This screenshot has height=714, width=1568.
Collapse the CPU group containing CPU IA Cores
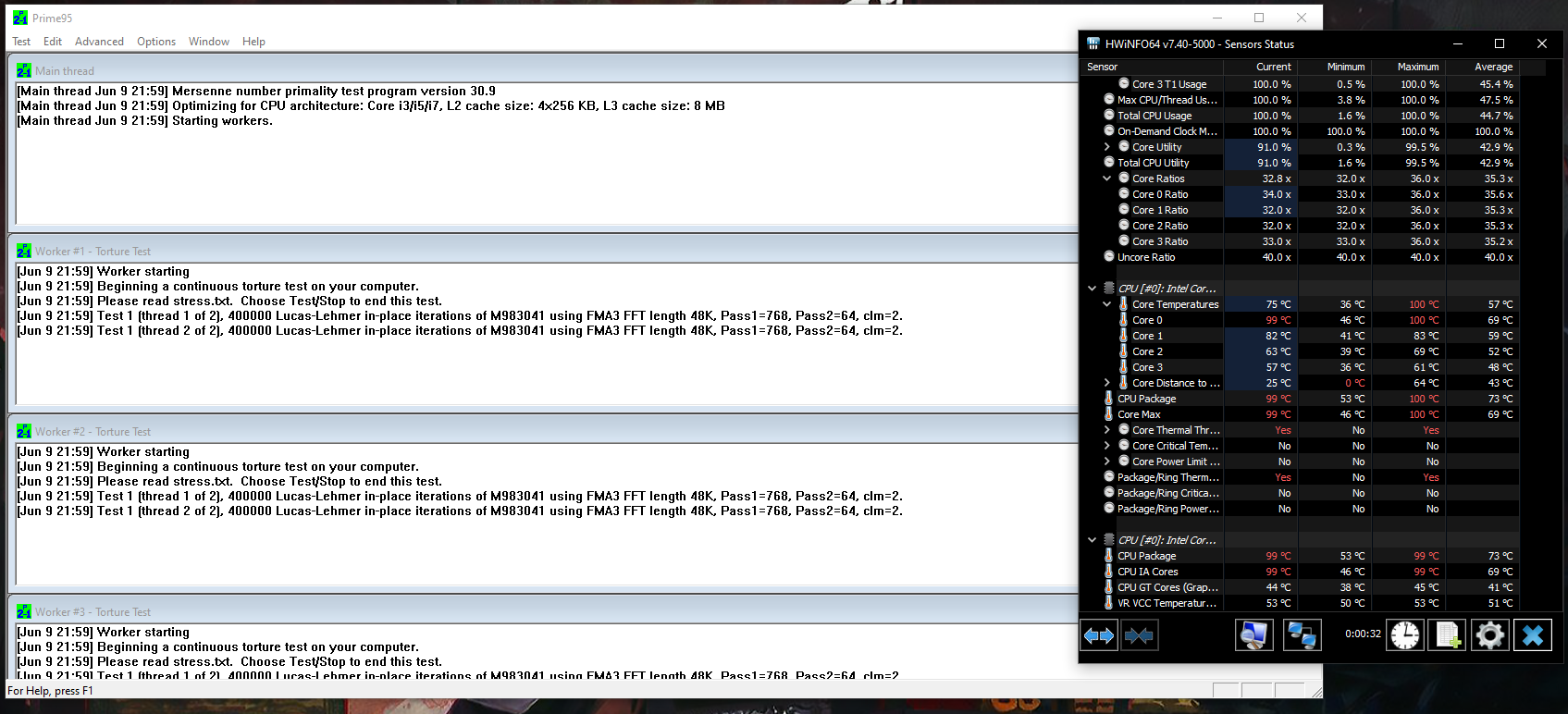point(1093,540)
